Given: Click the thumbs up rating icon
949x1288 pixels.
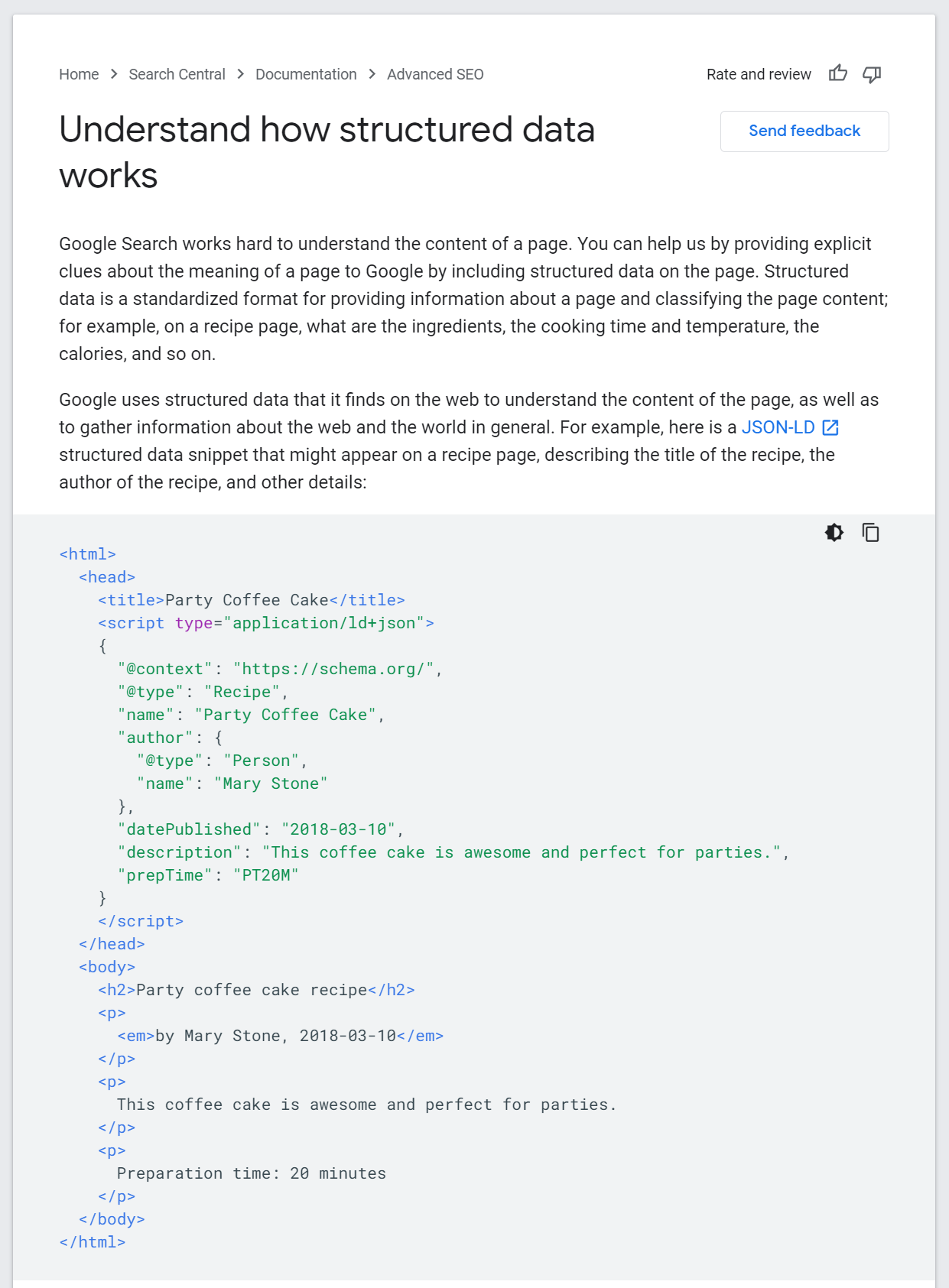Looking at the screenshot, I should 838,73.
